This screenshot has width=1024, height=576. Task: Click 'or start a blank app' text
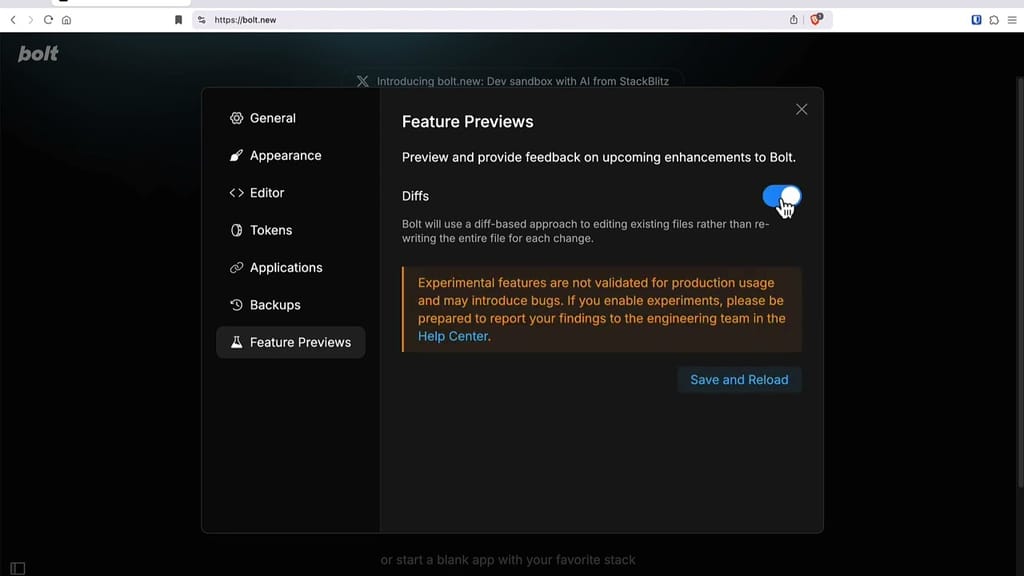pos(508,560)
